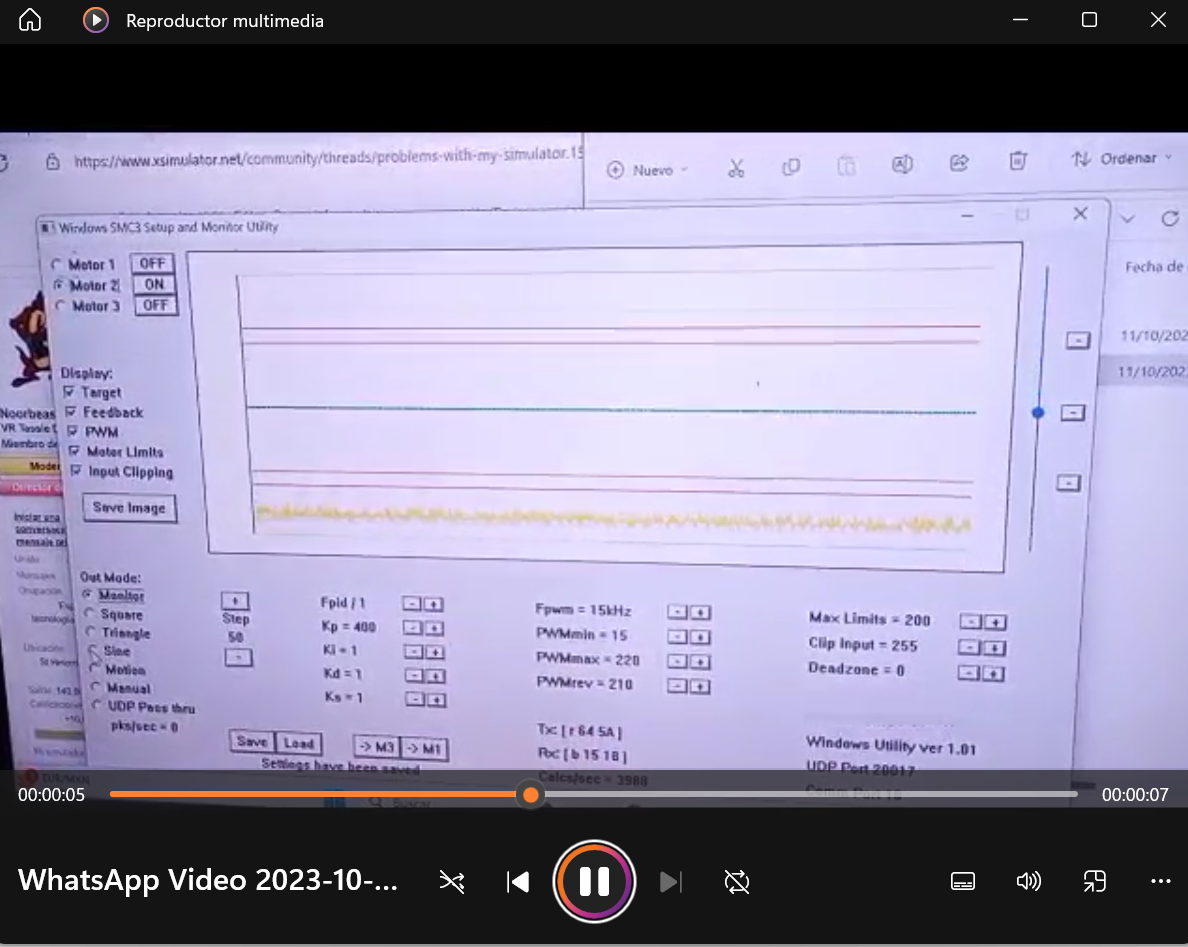Click the Load settings button
This screenshot has width=1188, height=947.
pyautogui.click(x=299, y=743)
